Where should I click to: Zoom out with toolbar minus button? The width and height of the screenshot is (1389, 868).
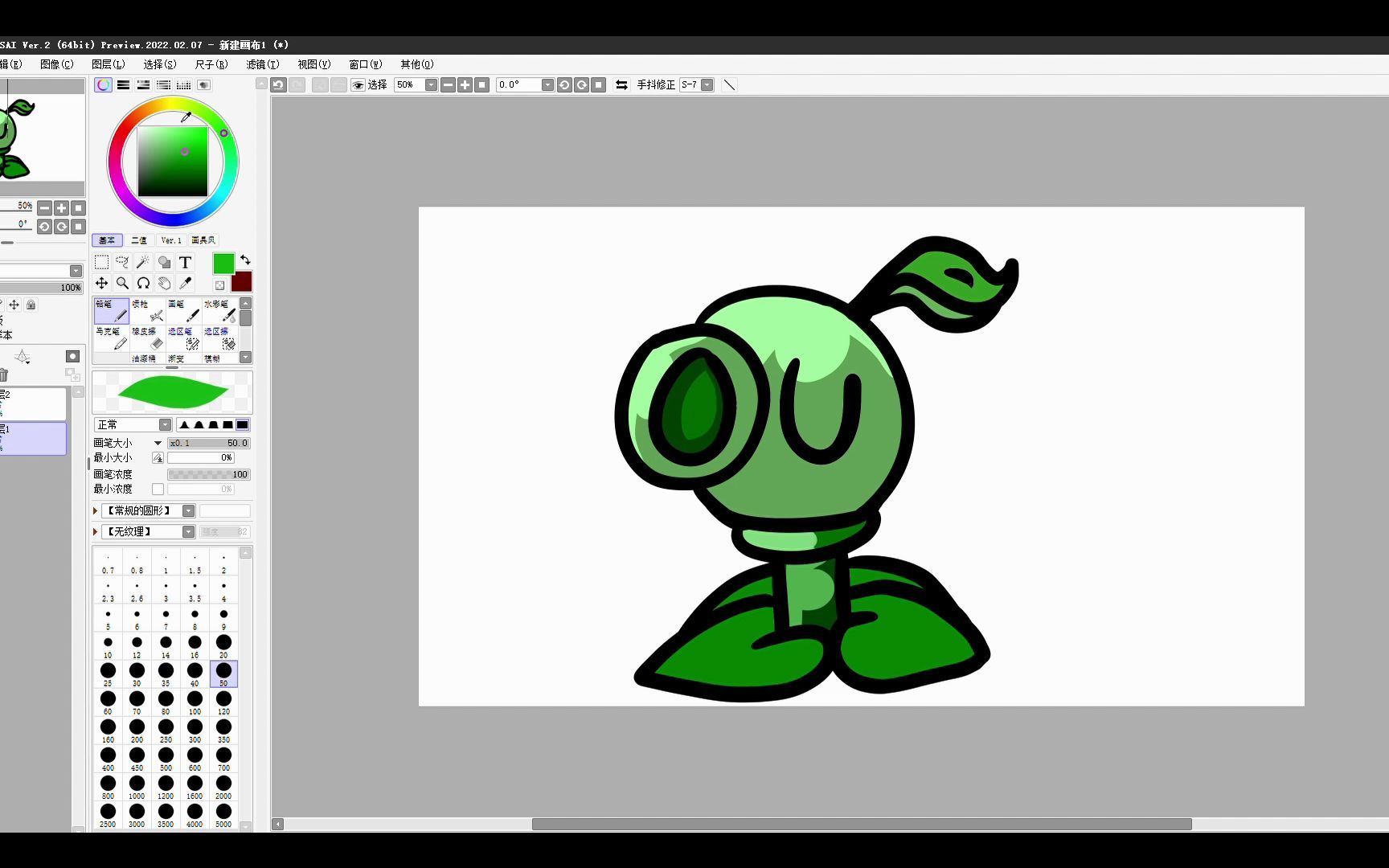pyautogui.click(x=449, y=84)
